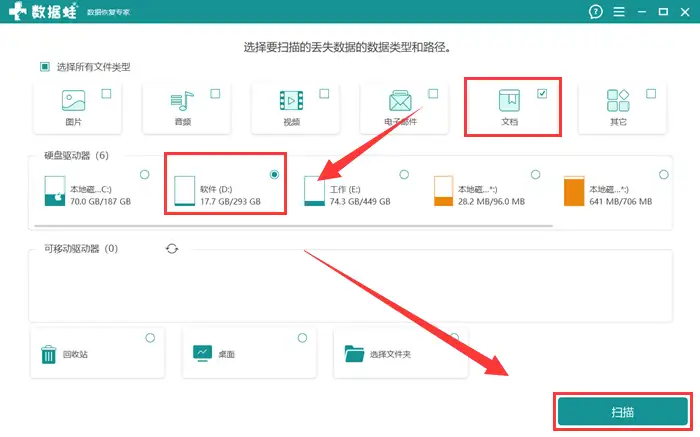The height and width of the screenshot is (437, 700).
Task: Click the 选择所有文件类型 label
Action: click(93, 67)
